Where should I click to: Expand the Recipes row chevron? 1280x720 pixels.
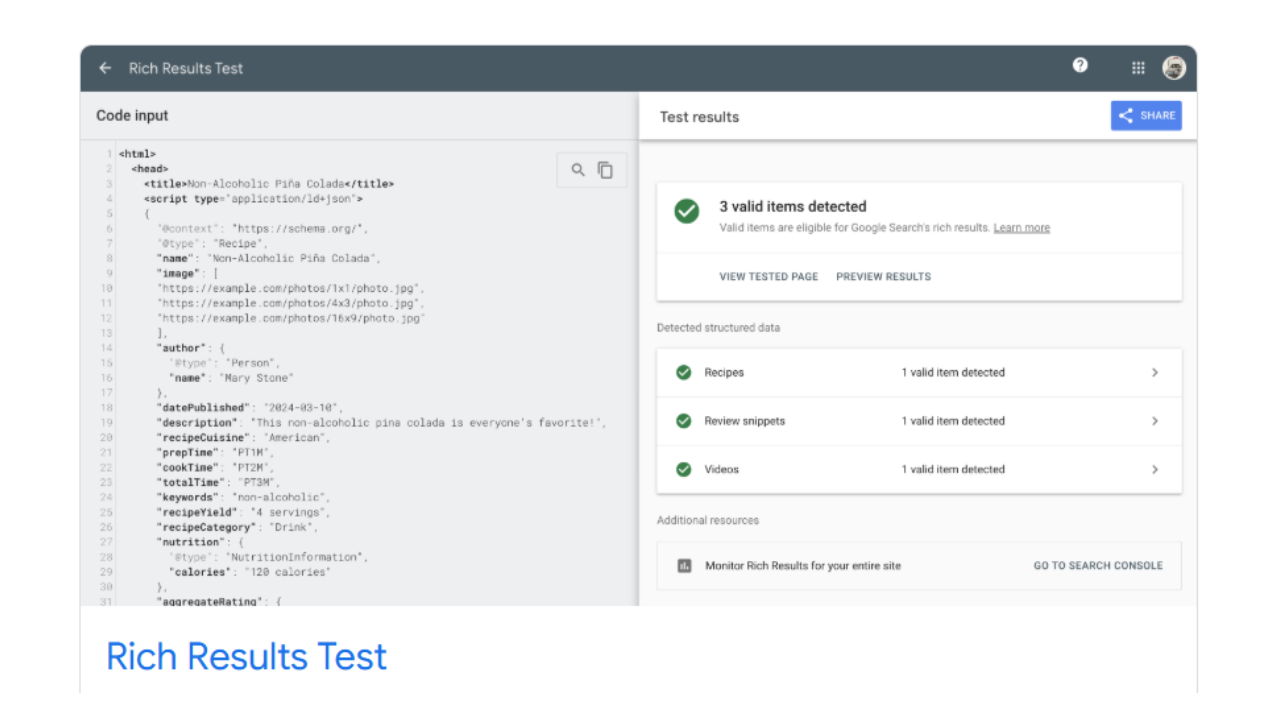[1155, 372]
